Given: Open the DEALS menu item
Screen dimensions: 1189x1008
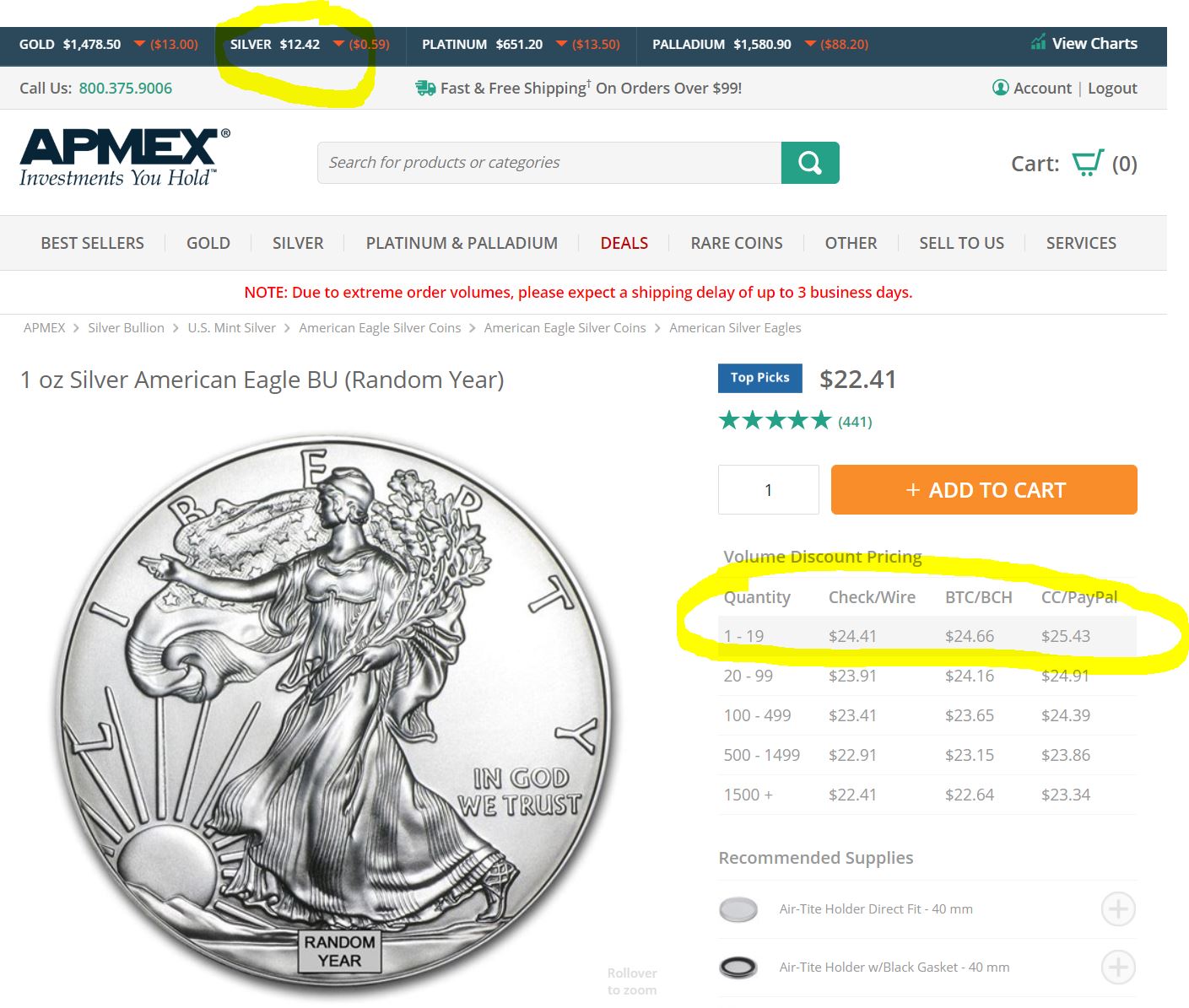Looking at the screenshot, I should tap(624, 243).
